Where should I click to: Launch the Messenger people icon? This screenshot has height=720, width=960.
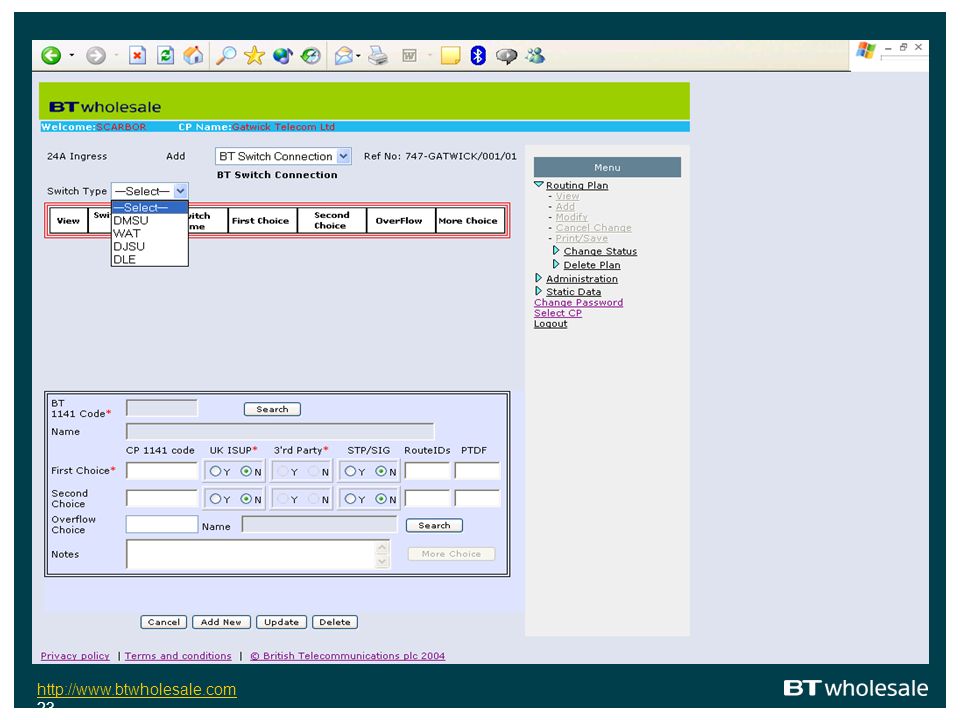(535, 56)
